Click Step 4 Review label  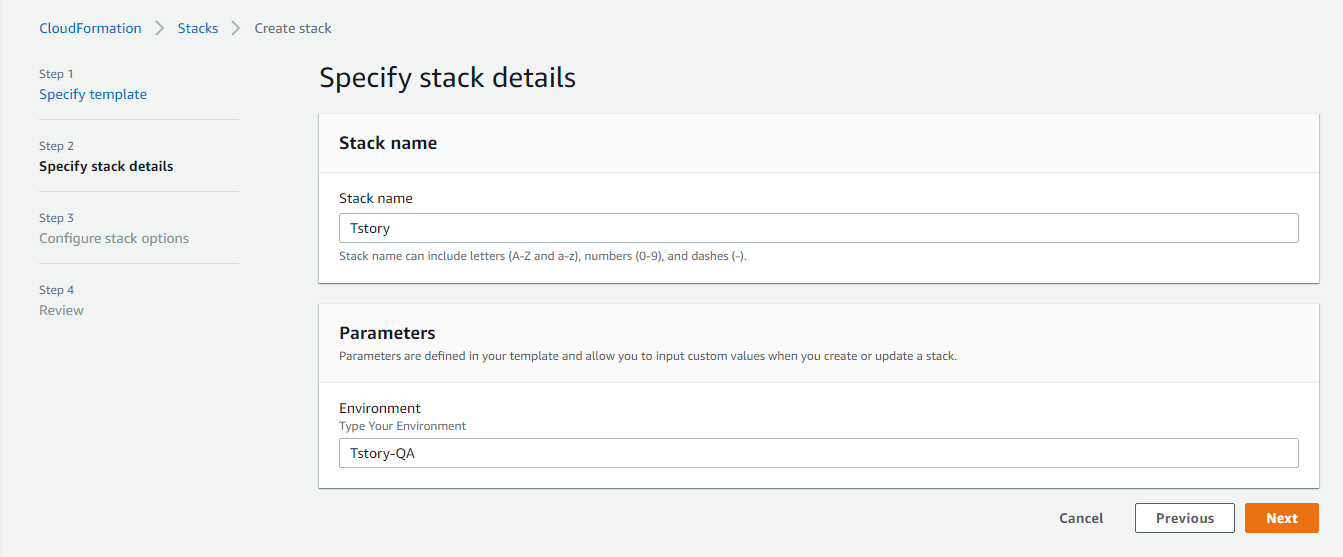tap(62, 310)
